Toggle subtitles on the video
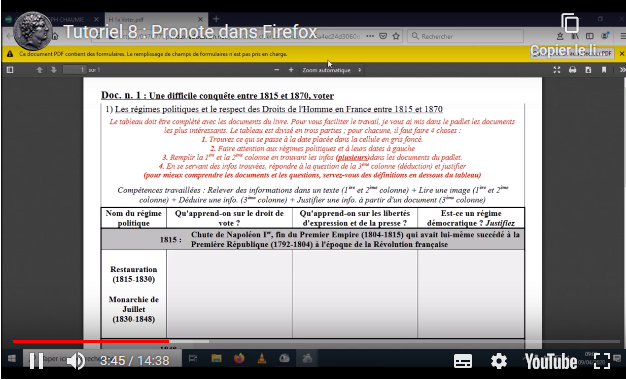Screen dimensions: 626x380 pos(463,361)
